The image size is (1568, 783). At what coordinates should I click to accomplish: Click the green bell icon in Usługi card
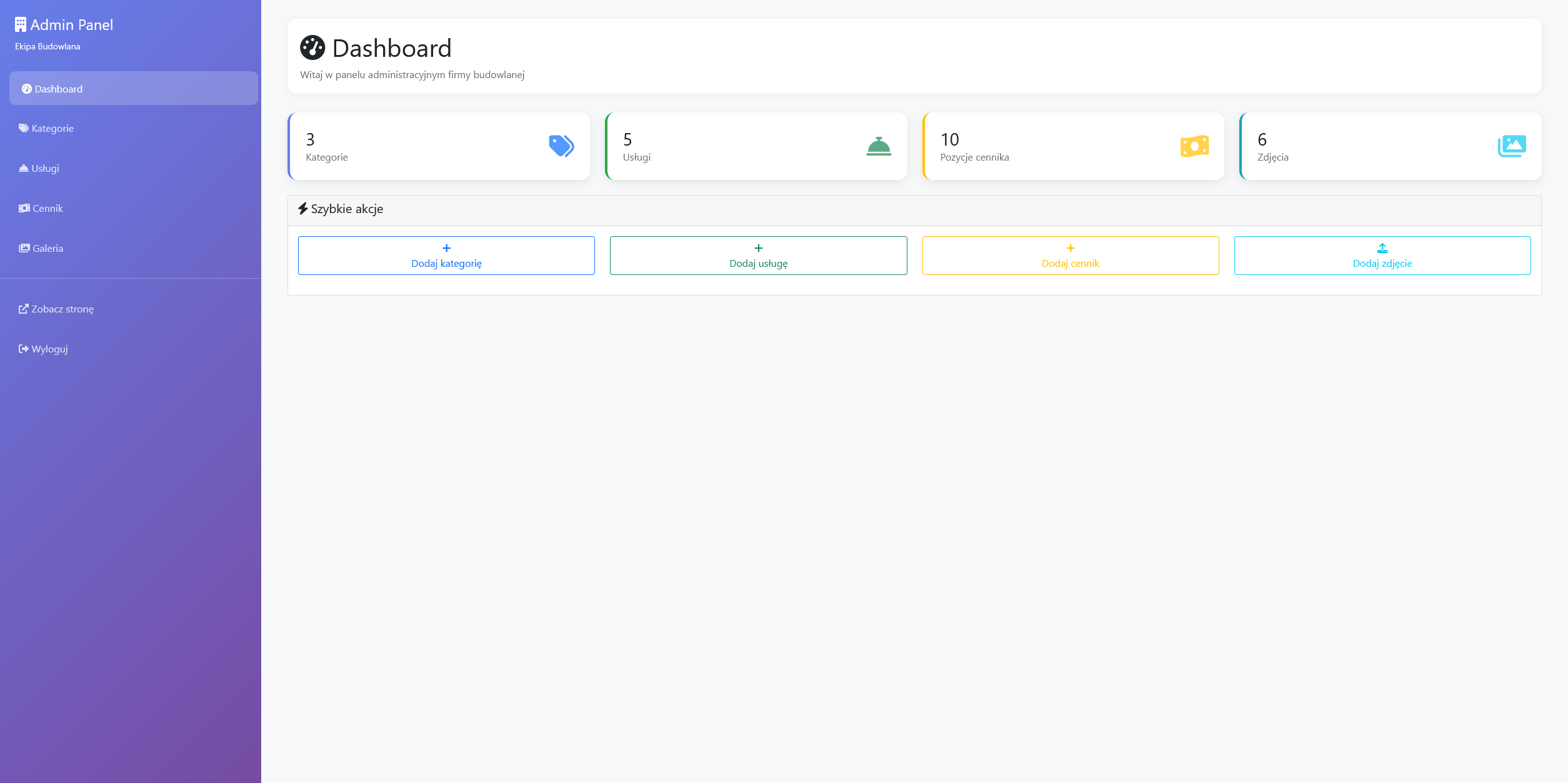tap(879, 146)
